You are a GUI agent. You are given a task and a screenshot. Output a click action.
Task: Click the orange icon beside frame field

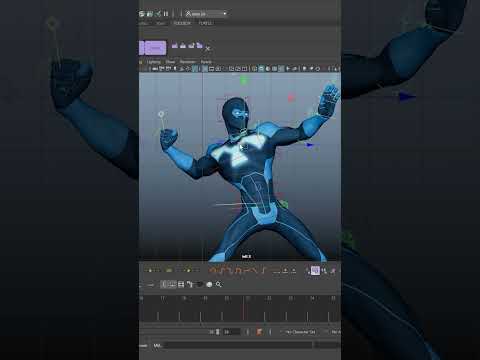(x=259, y=332)
